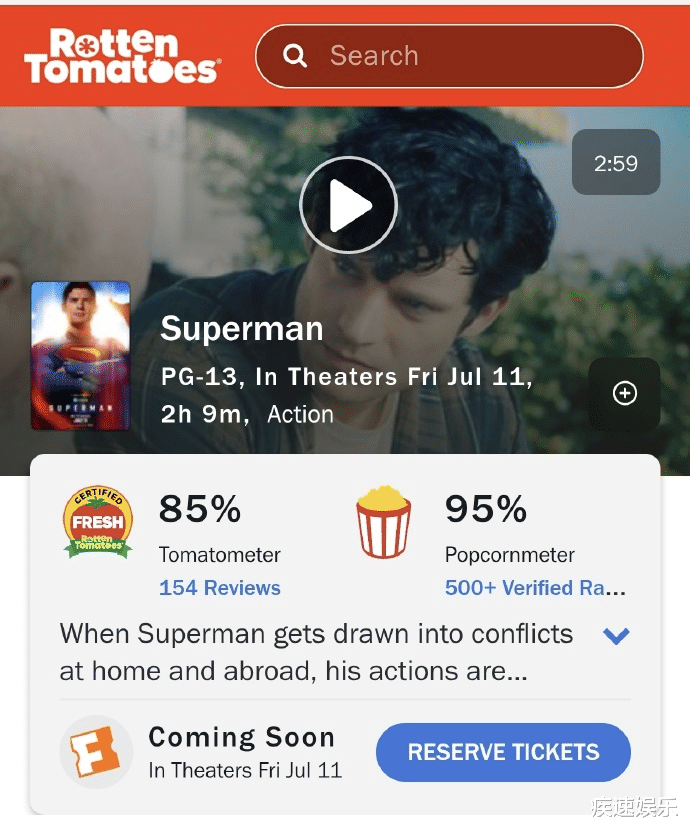
Task: Click the 2:59 trailer duration badge
Action: pos(615,163)
